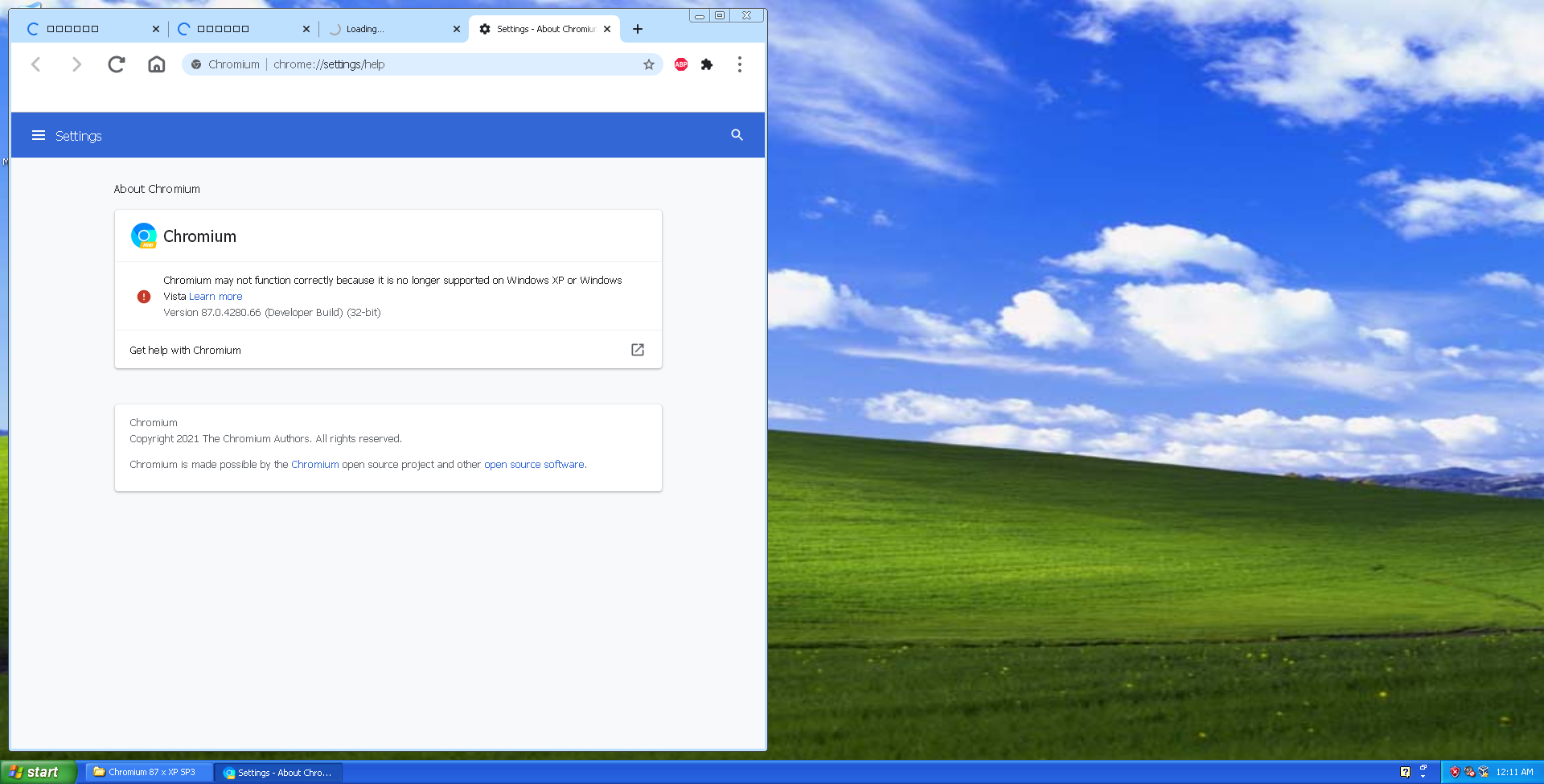This screenshot has height=784, width=1544.
Task: Open the Chromium project link
Action: (x=315, y=465)
